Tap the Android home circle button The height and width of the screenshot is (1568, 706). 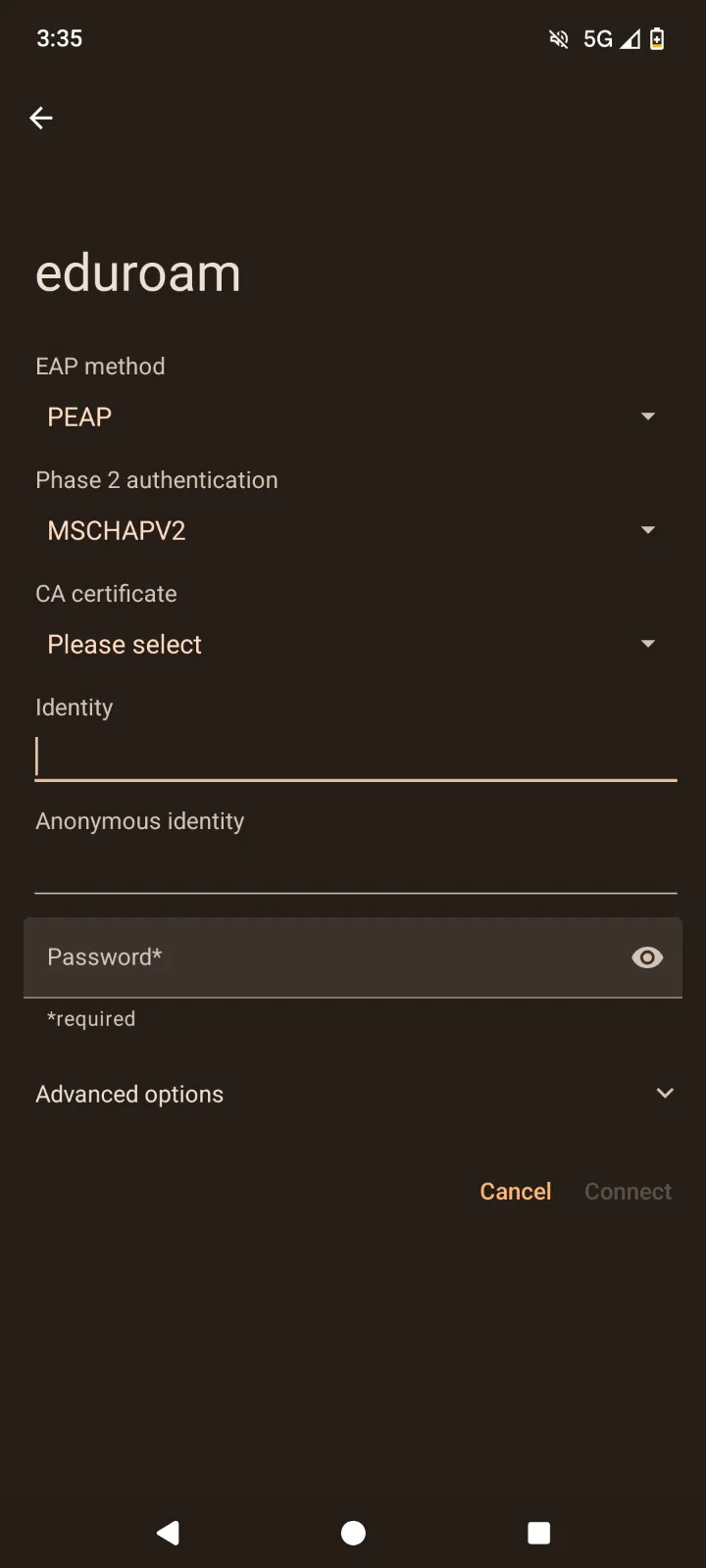(x=353, y=1533)
